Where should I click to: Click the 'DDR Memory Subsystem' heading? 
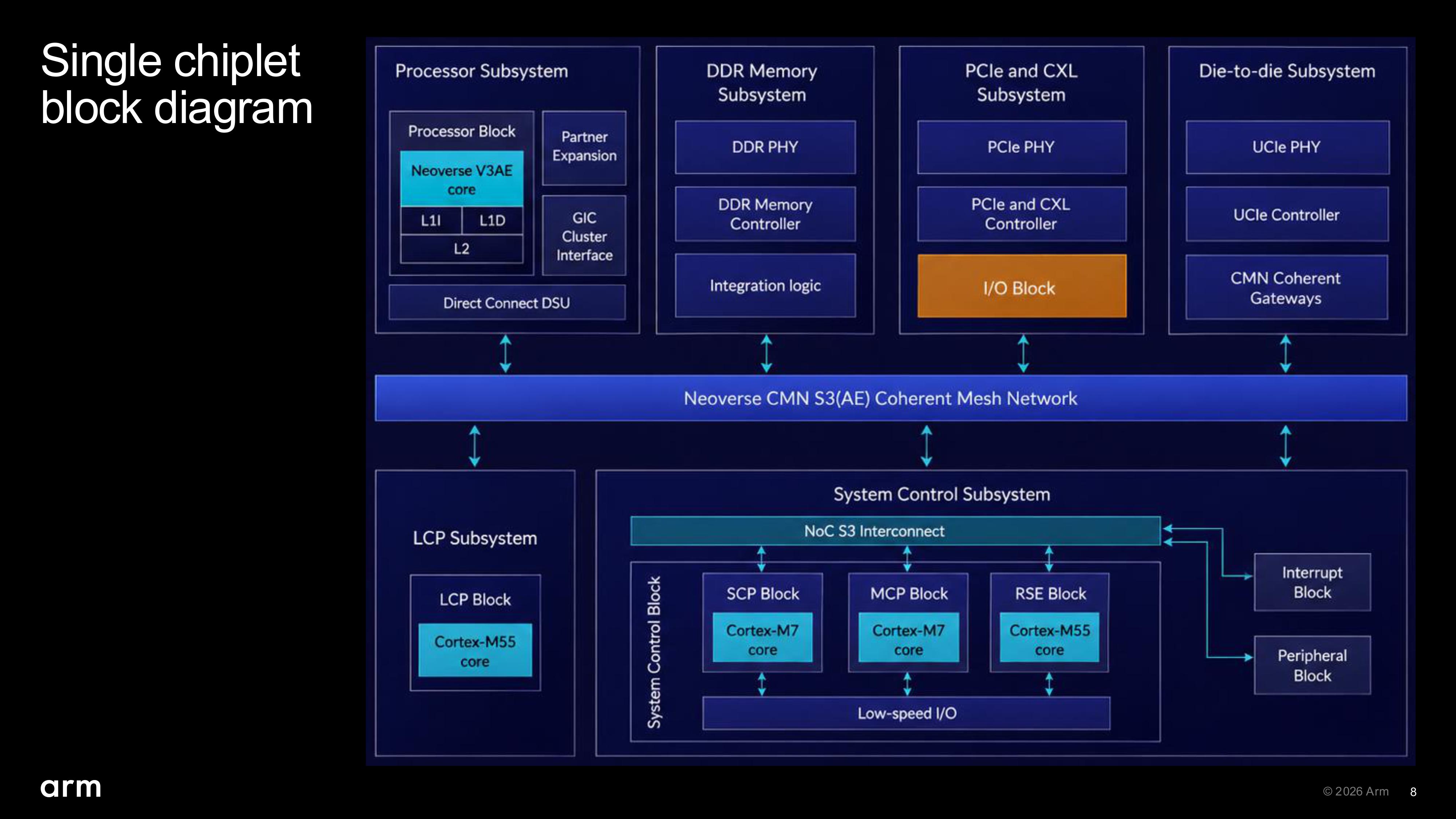point(762,83)
